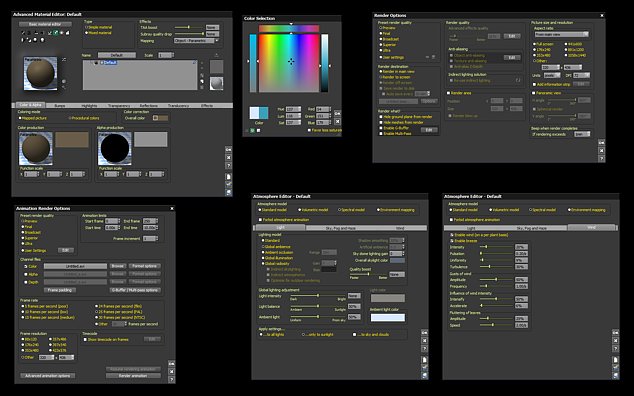This screenshot has width=634, height=396.
Task: Click OK icon in Advanced Material Editor
Action: (228, 150)
